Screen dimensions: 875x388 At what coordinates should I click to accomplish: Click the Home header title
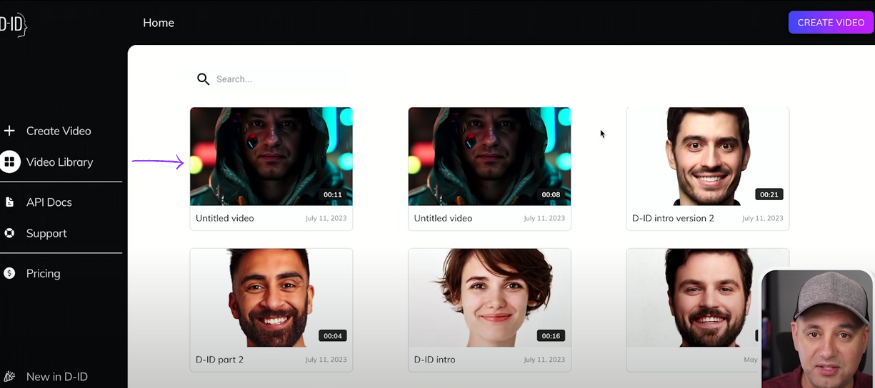point(158,23)
